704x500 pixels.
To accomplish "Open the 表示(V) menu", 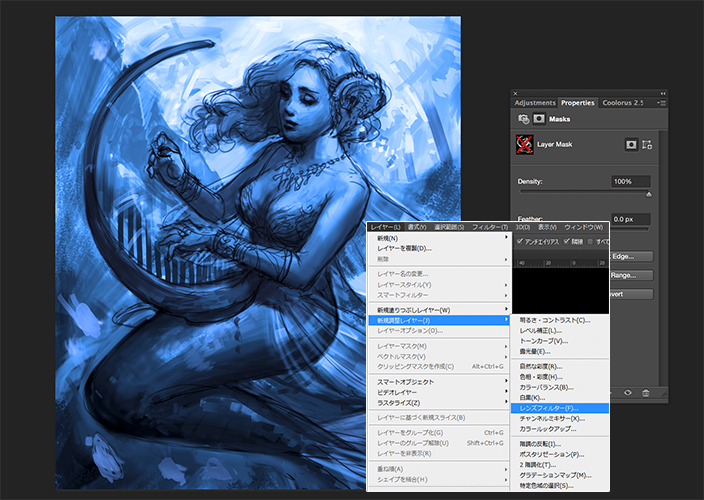I will click(x=547, y=227).
